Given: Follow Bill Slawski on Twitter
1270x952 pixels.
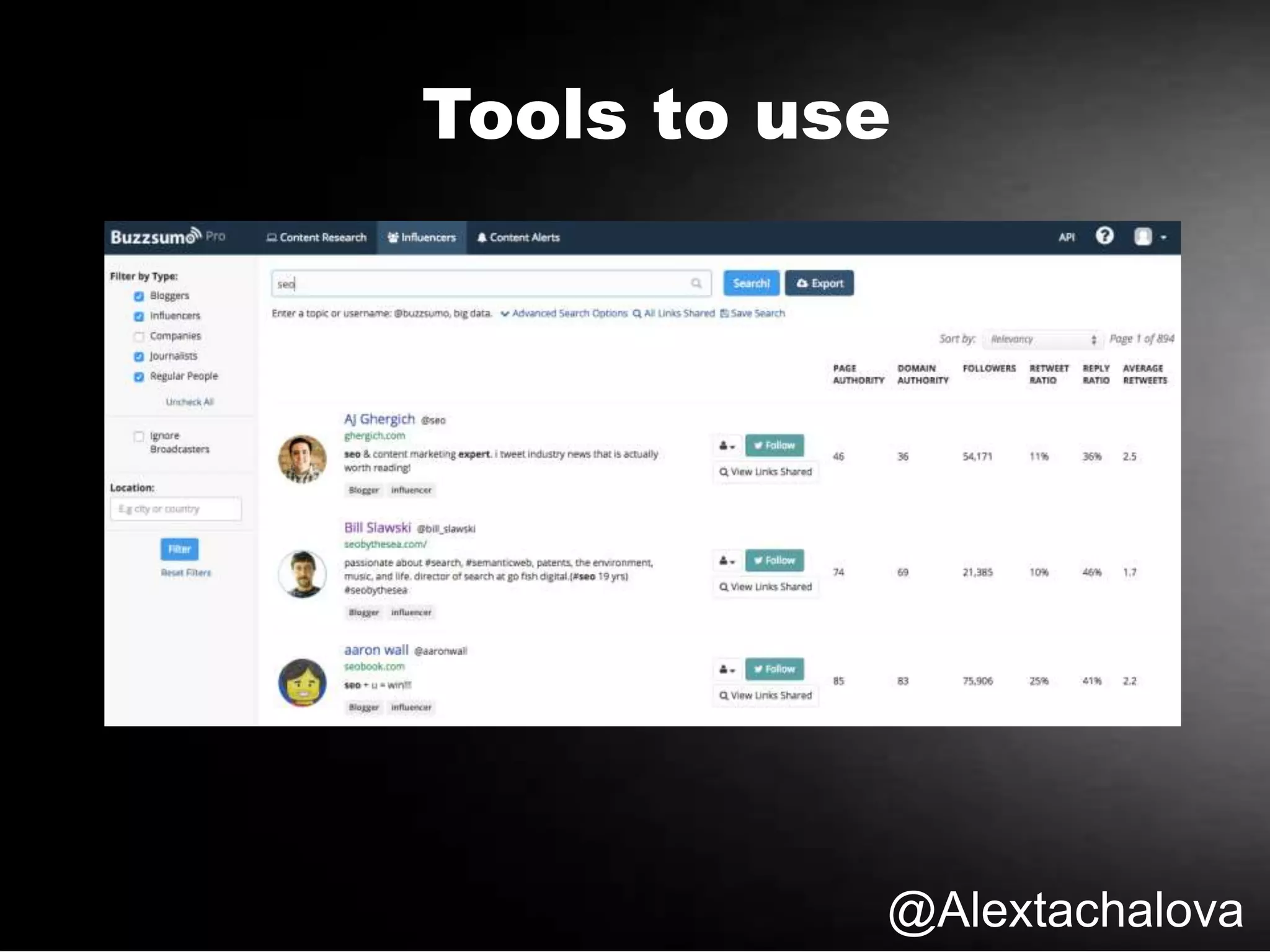Looking at the screenshot, I should 775,561.
